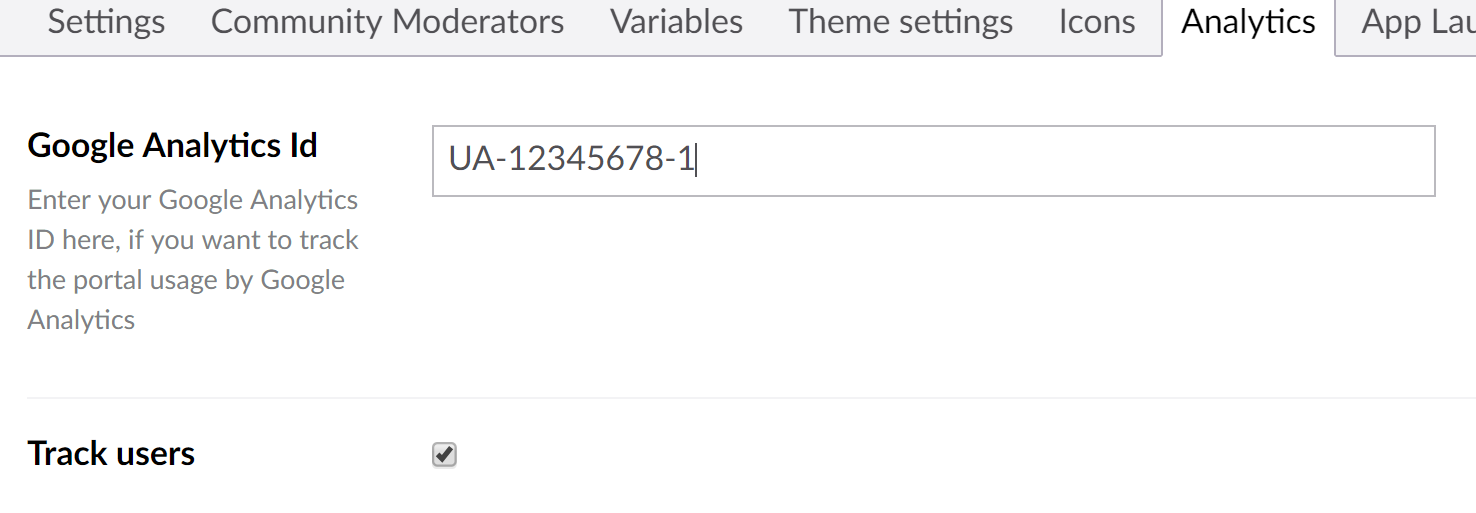Click the empty right end of the Analytics Id field
Image resolution: width=1476 pixels, height=513 pixels.
(x=1300, y=160)
